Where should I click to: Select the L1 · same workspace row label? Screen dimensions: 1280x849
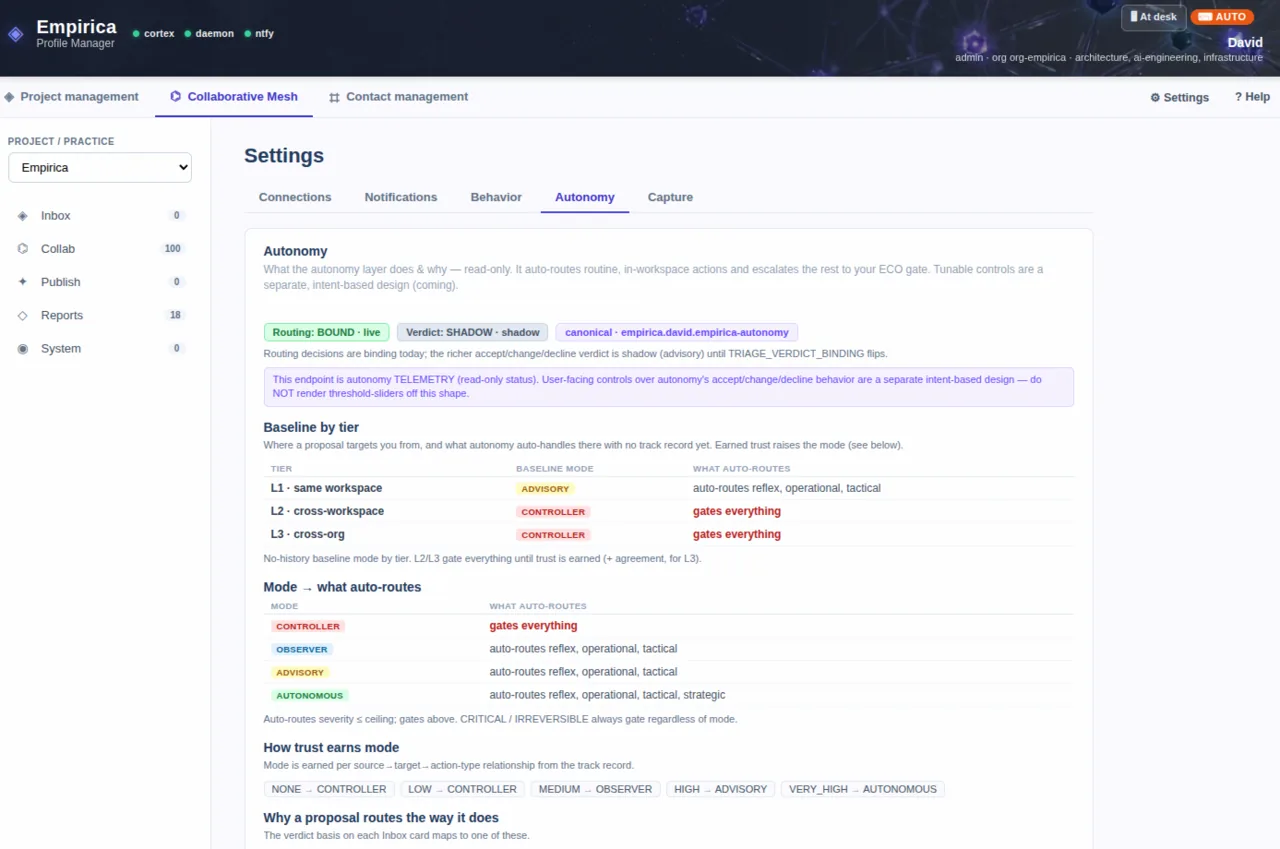[326, 488]
